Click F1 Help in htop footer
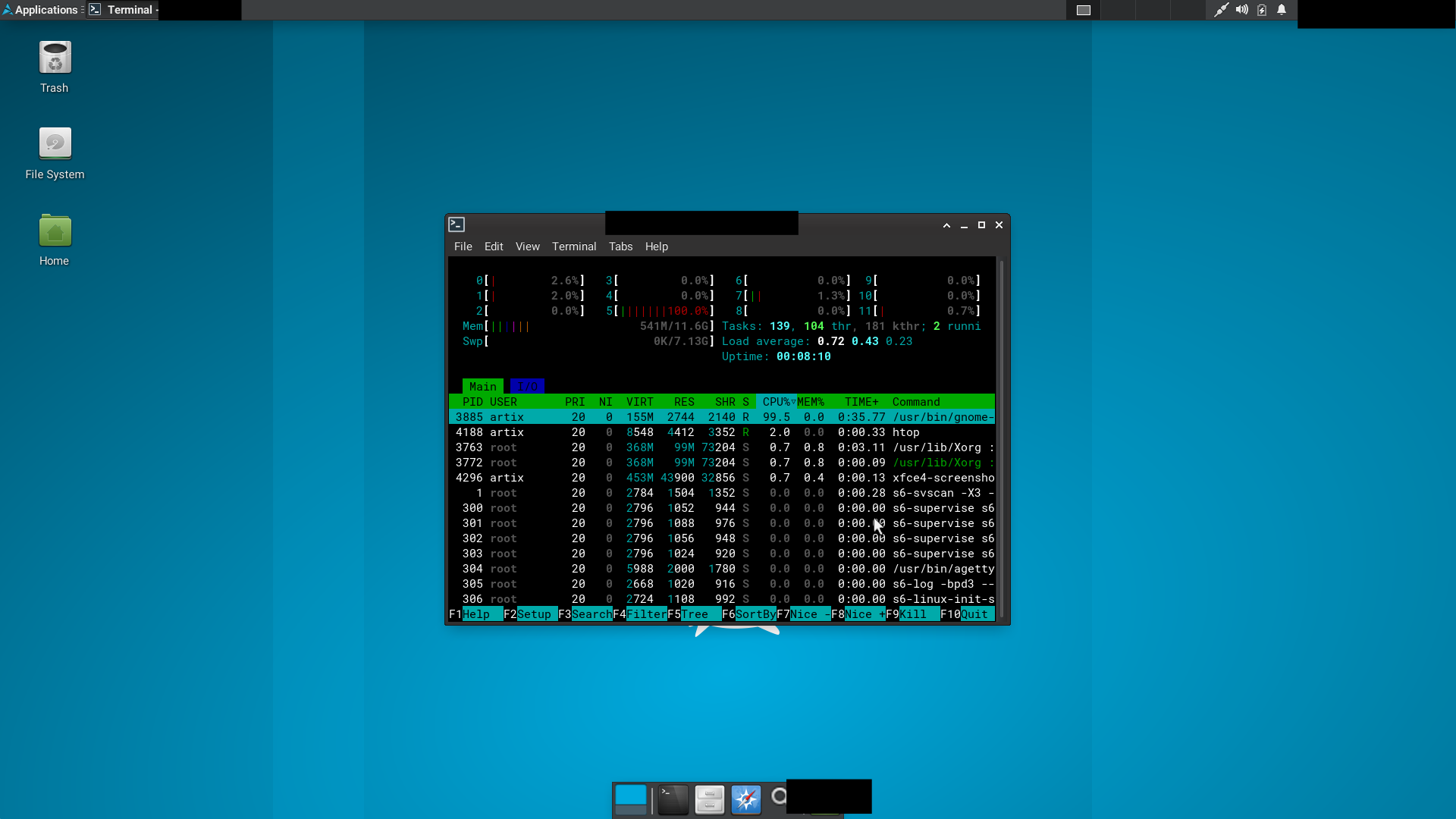Screen dimensions: 1456x819 pyautogui.click(x=476, y=614)
